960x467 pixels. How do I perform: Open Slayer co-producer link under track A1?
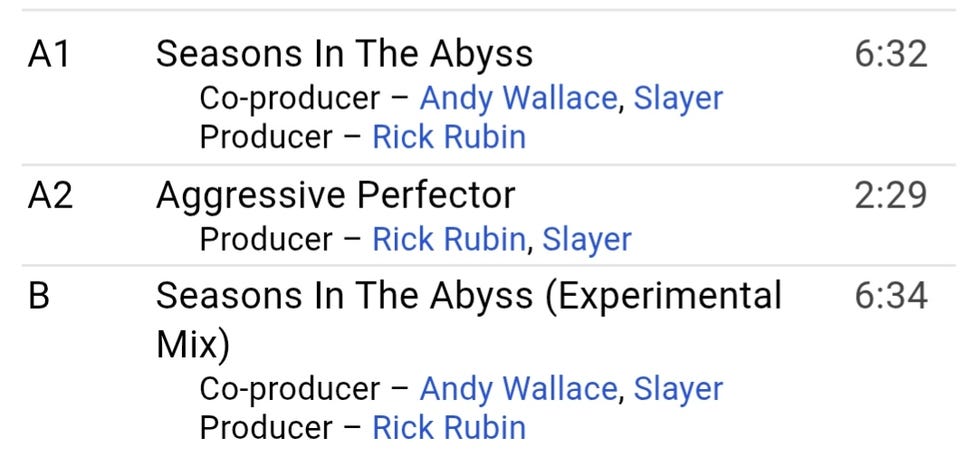coord(678,100)
